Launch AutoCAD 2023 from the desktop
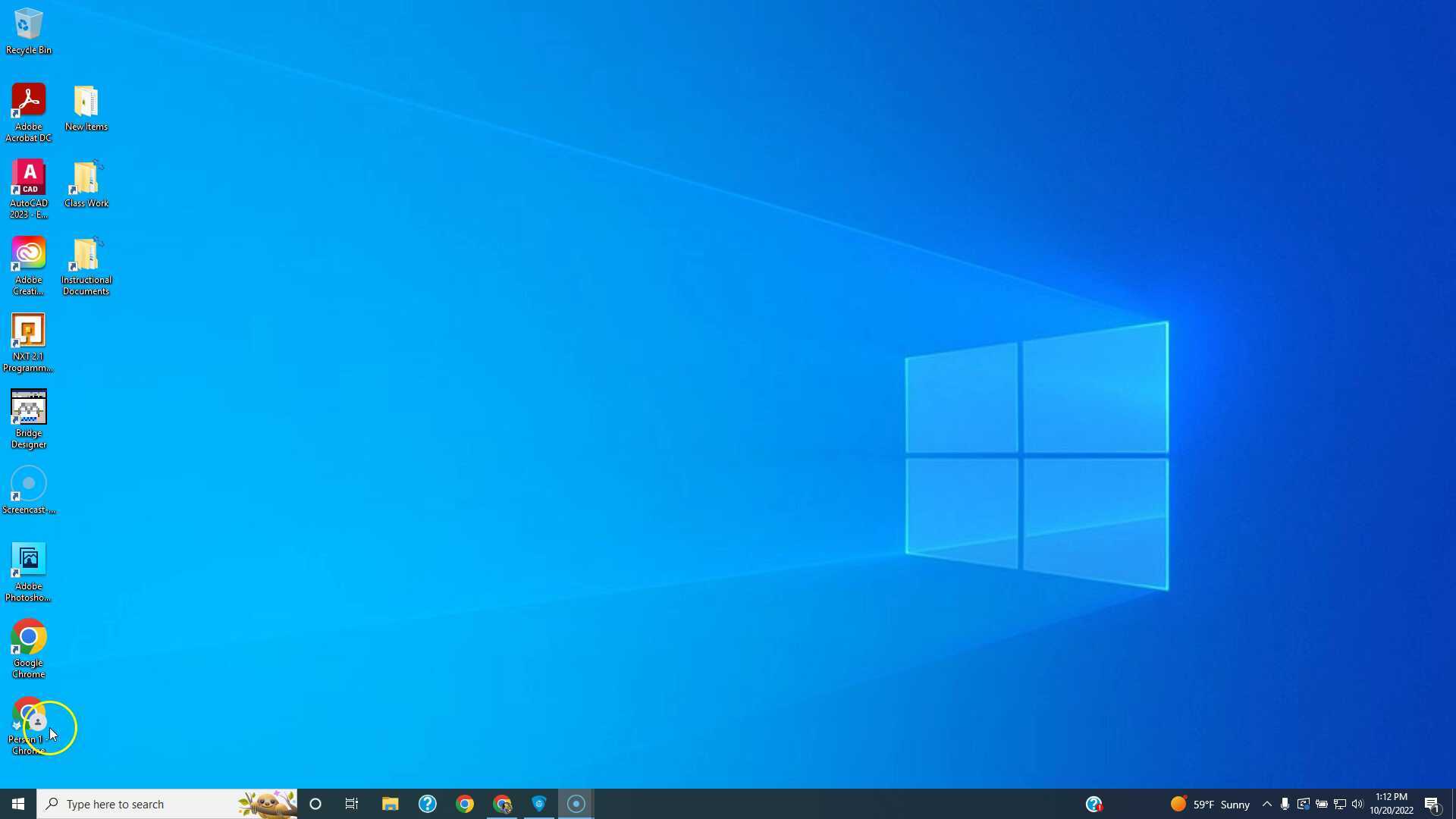The image size is (1456, 819). click(x=28, y=178)
